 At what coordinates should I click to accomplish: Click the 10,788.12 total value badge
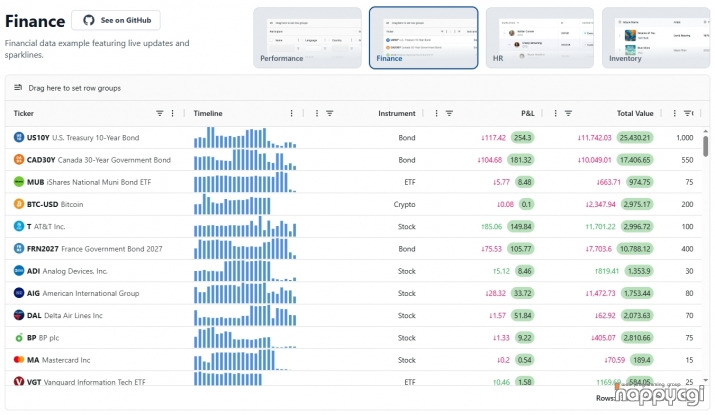click(x=635, y=249)
